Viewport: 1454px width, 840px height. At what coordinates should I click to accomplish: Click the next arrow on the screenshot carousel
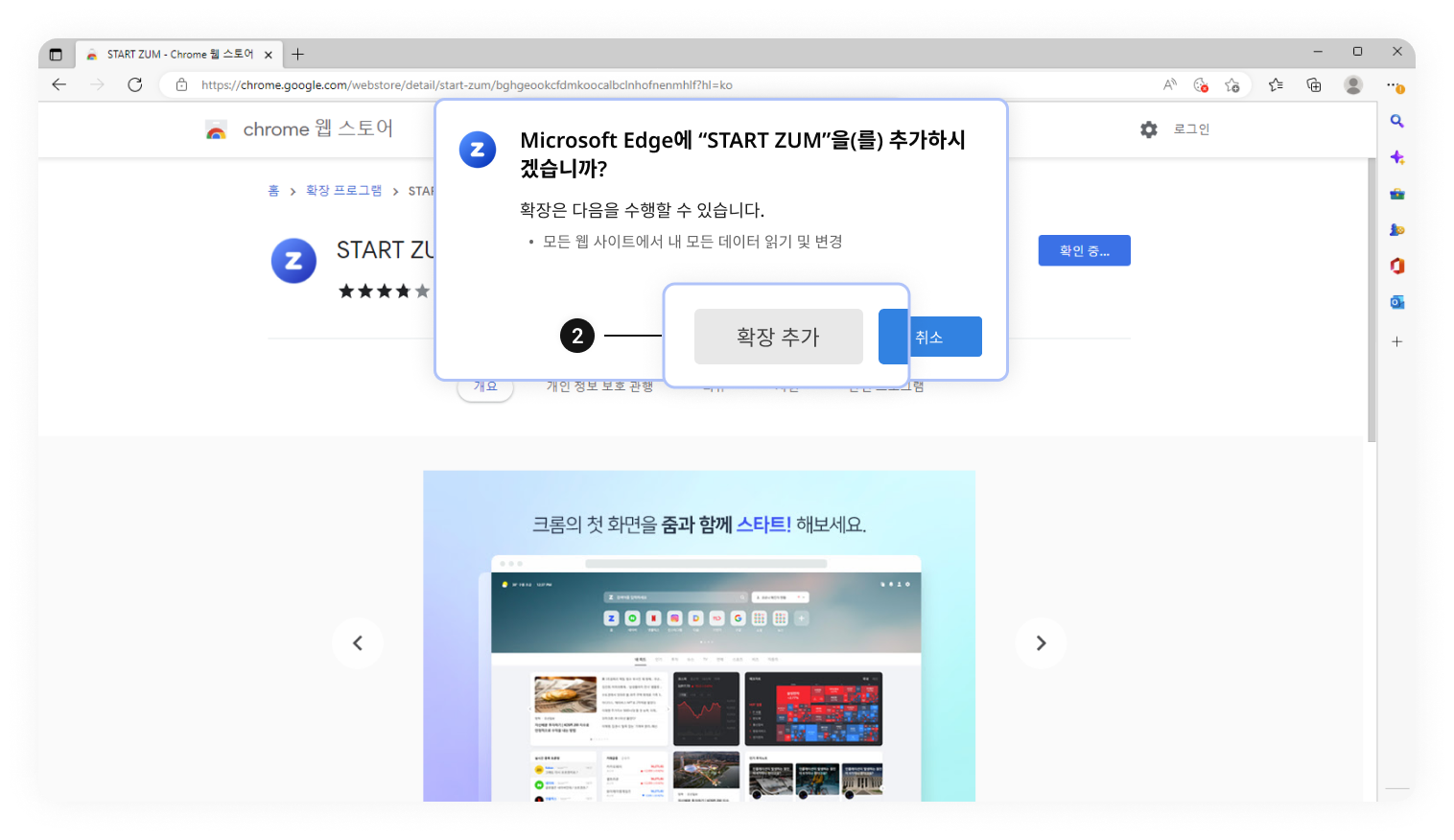(1041, 642)
